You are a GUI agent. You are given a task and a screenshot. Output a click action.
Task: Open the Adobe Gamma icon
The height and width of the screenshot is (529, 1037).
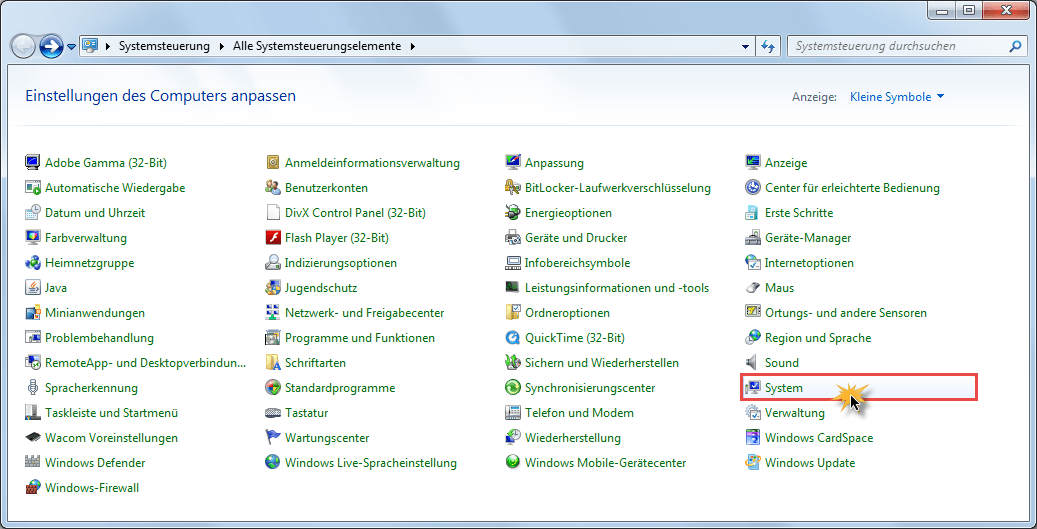pyautogui.click(x=32, y=163)
